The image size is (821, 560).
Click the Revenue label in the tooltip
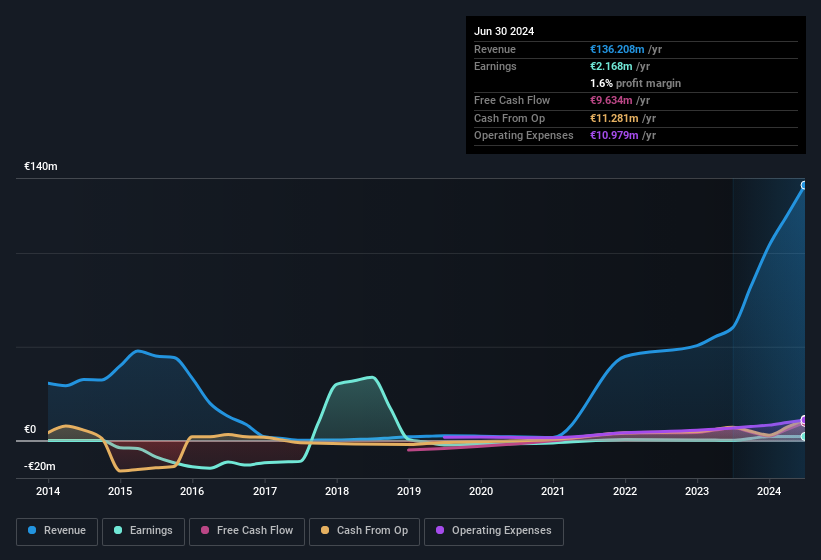495,49
